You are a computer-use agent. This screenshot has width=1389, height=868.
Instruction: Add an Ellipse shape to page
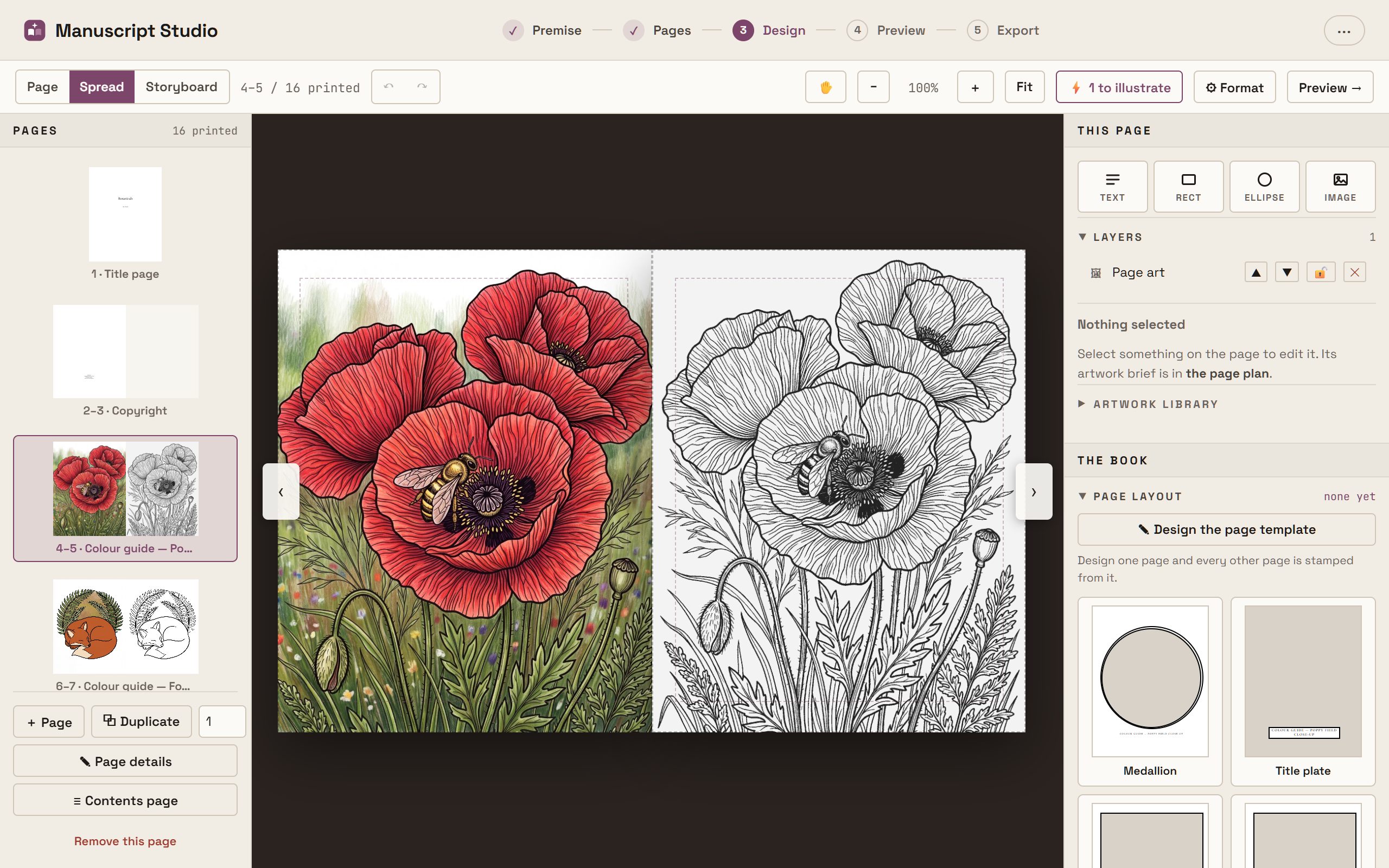[1264, 187]
